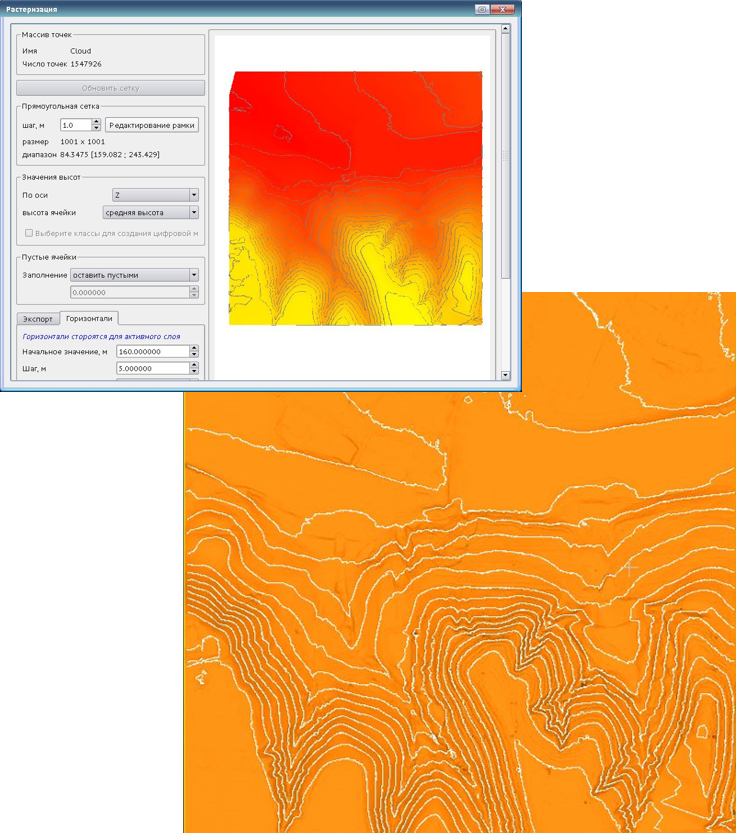
Task: Click the 'Редактирование рамки' button
Action: (152, 125)
